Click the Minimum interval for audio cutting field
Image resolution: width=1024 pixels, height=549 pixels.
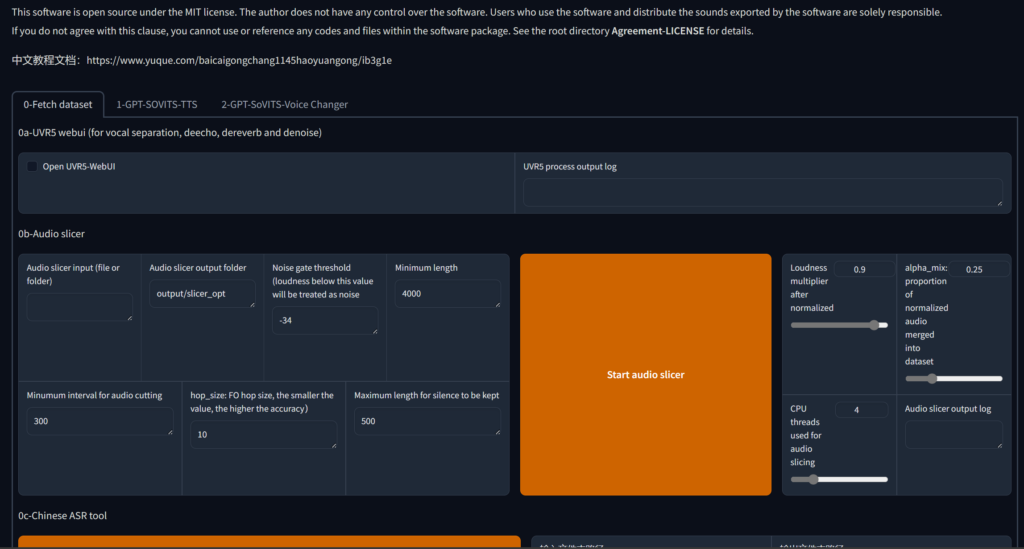(x=100, y=421)
